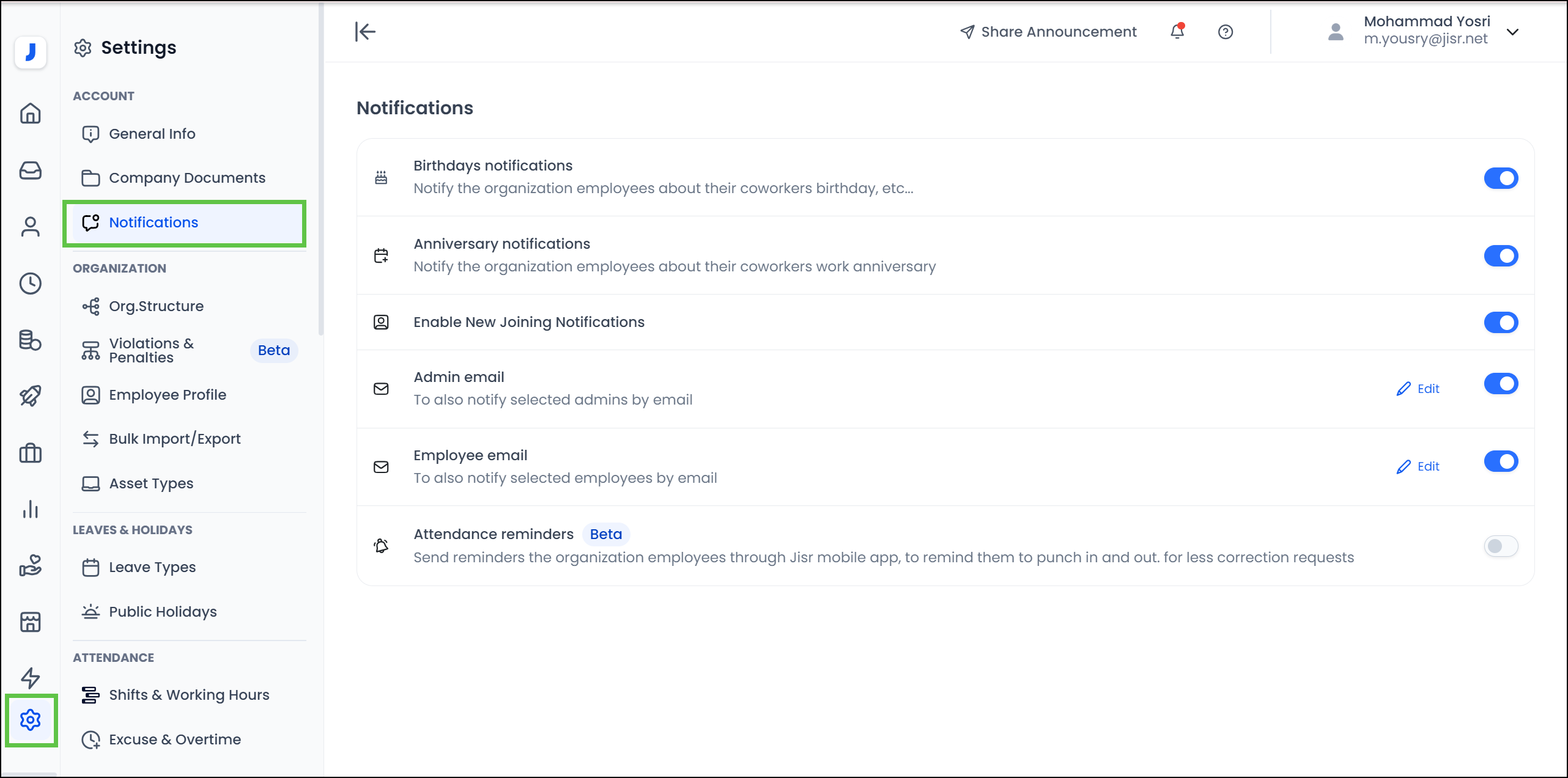
Task: Toggle Enable New Joining Notifications switch
Action: coord(1501,322)
